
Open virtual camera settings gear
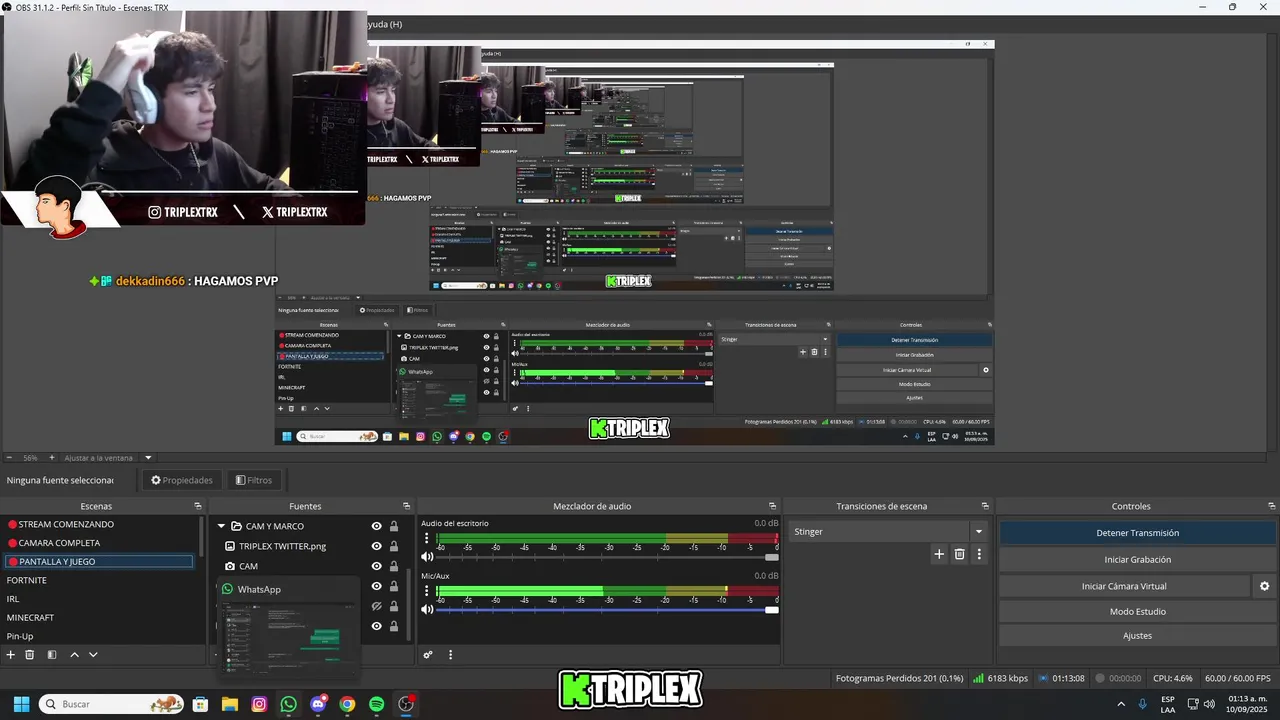coord(1264,586)
